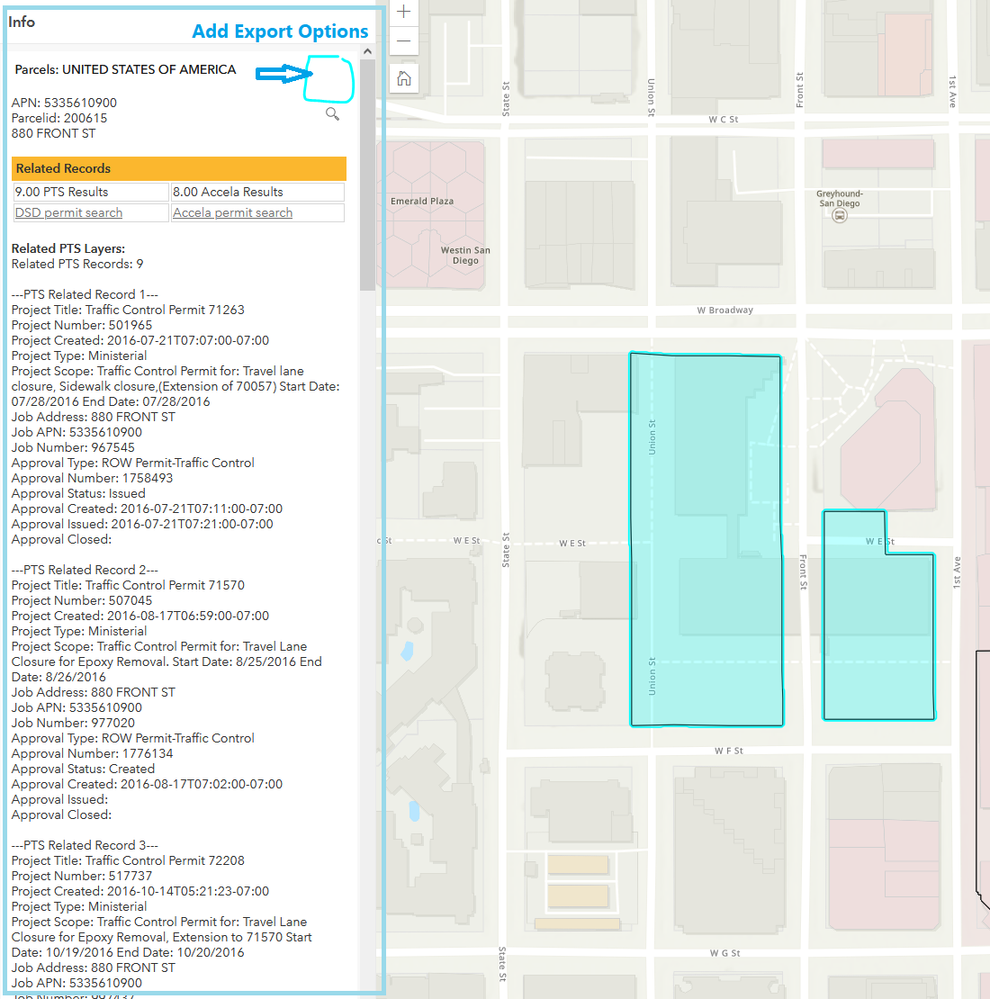Click the '---PTS Related Record 2---' heading
Screen dimensions: 990x999
tap(85, 570)
